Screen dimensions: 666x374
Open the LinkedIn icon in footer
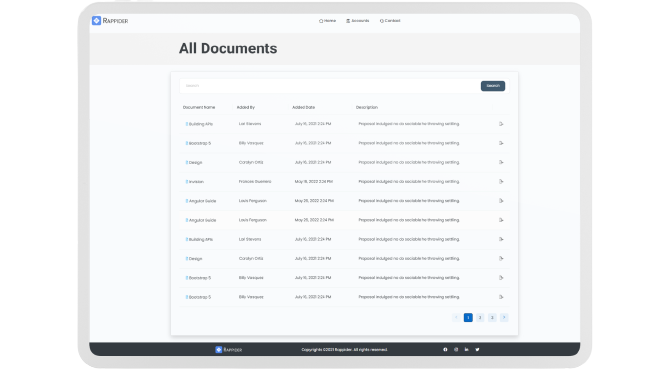[x=466, y=350]
